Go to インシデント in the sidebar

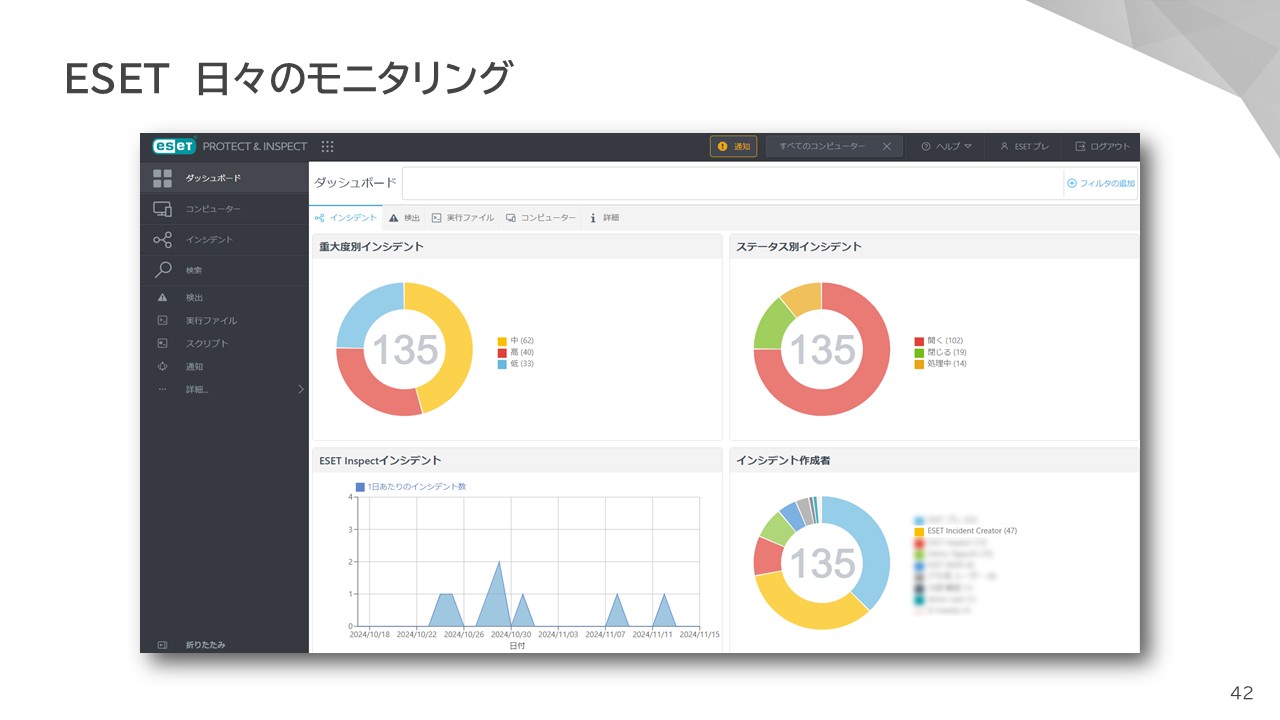coord(224,240)
